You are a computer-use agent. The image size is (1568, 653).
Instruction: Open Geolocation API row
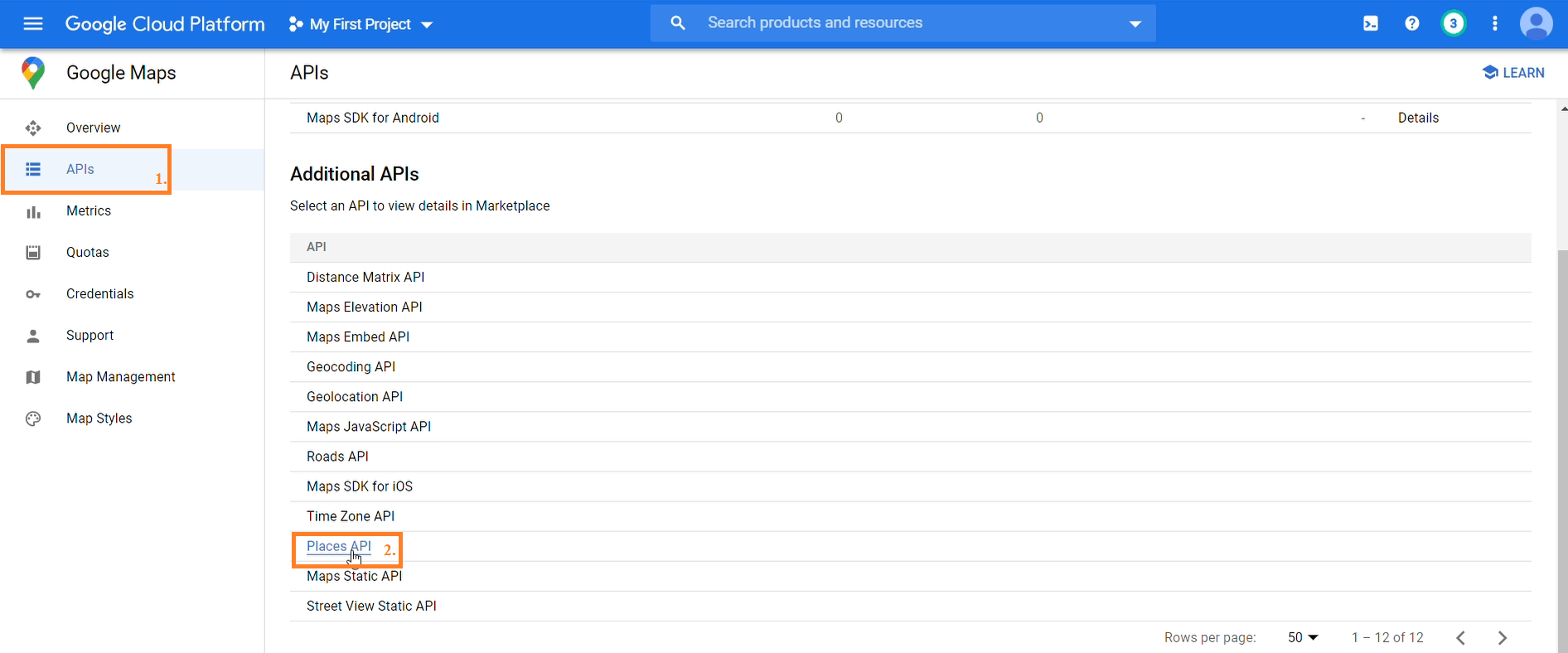[x=910, y=397]
